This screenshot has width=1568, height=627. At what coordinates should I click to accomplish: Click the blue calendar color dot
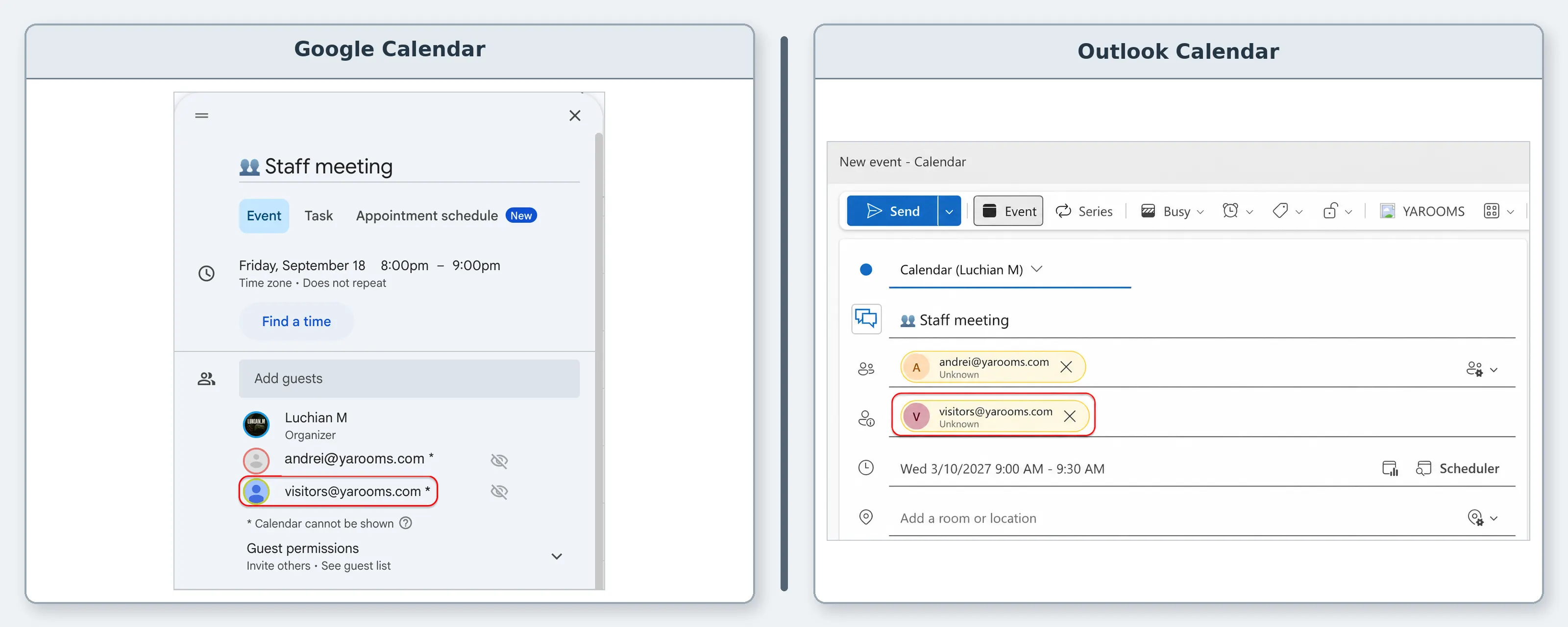865,270
